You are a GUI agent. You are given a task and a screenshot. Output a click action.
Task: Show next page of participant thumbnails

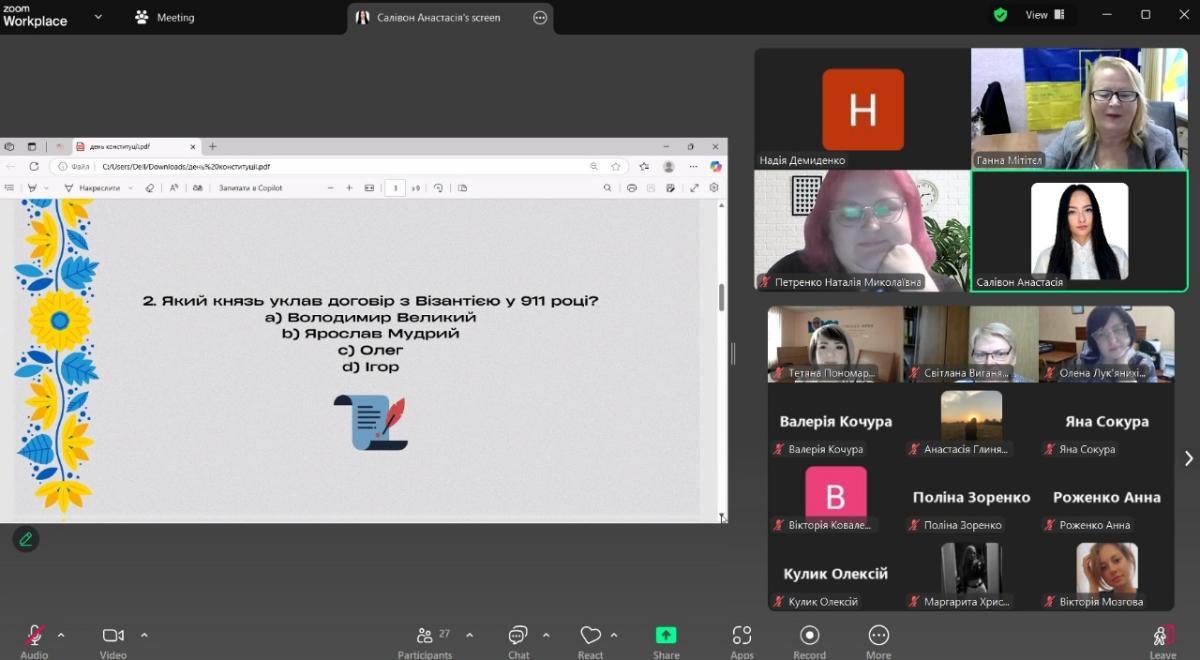[x=1188, y=458]
